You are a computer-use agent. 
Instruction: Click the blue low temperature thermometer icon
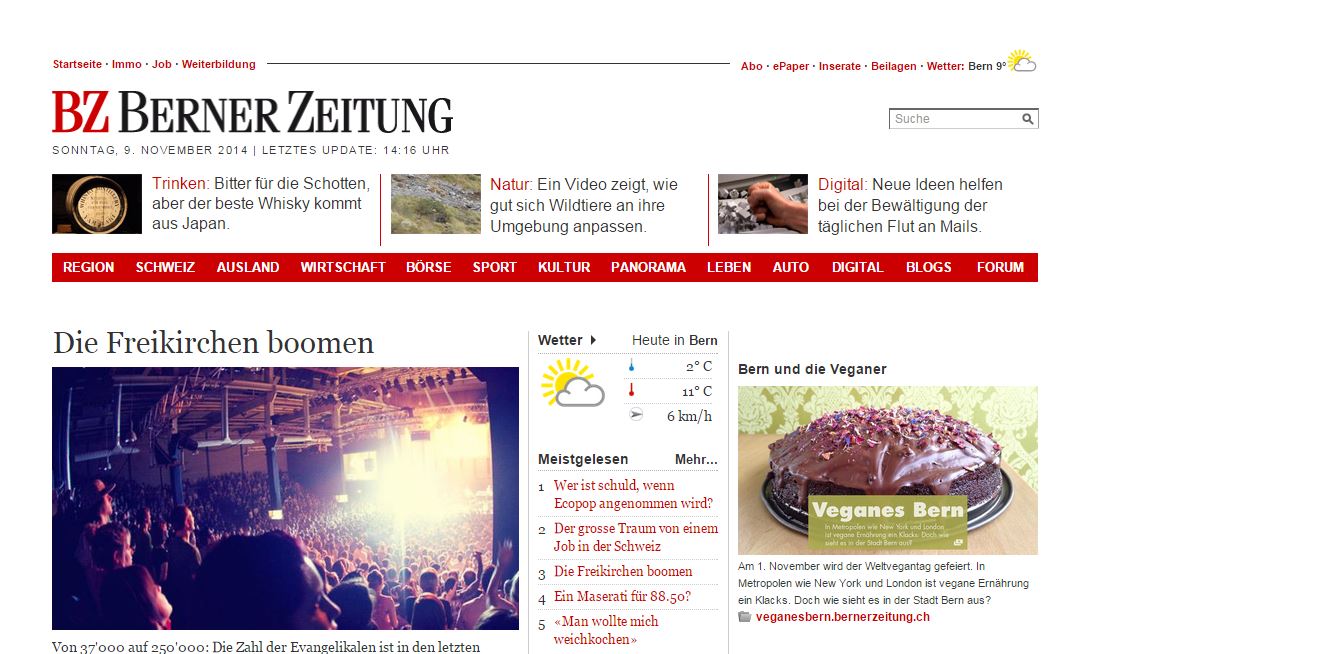pos(632,366)
